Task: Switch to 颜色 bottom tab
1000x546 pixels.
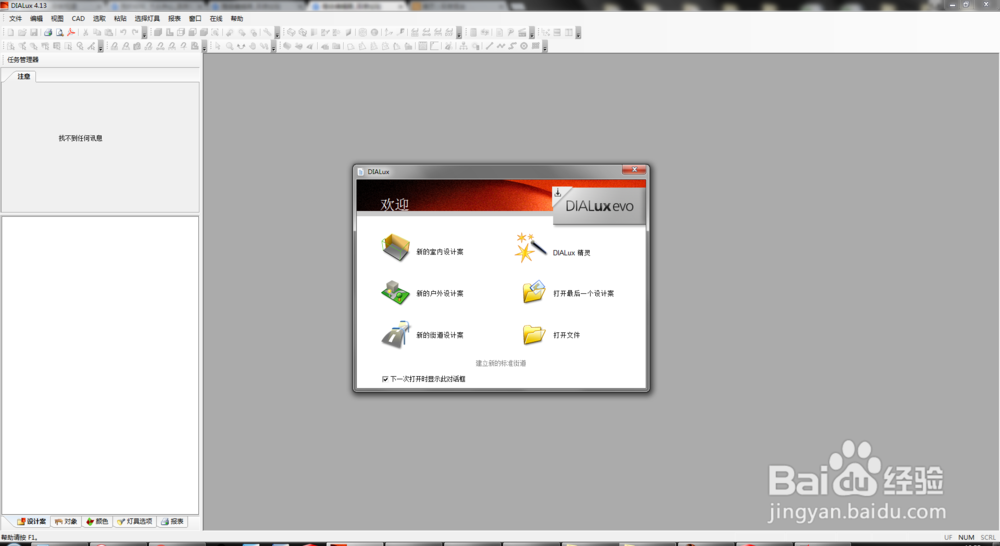Action: click(98, 522)
